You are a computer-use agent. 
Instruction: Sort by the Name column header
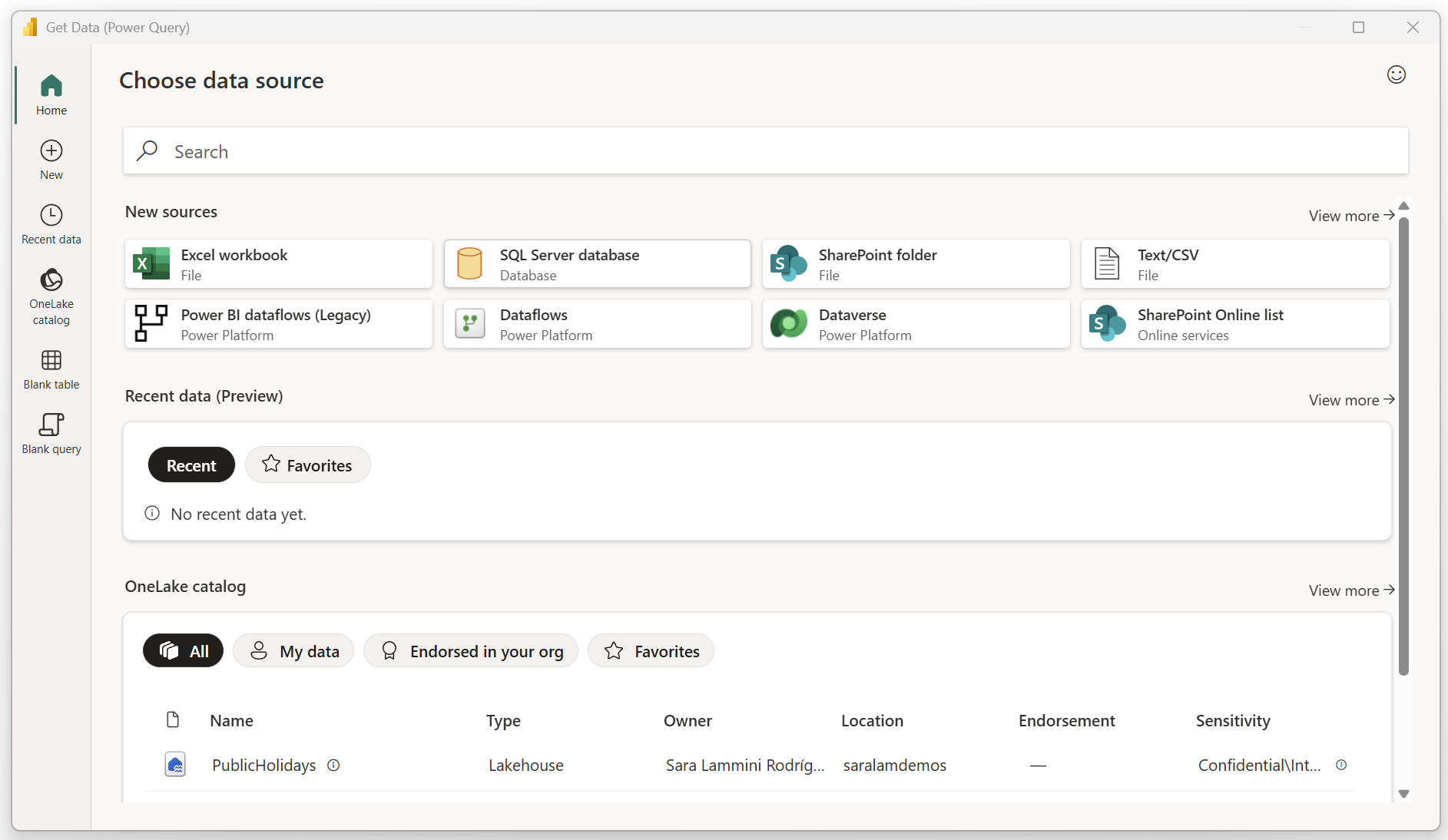(x=232, y=720)
